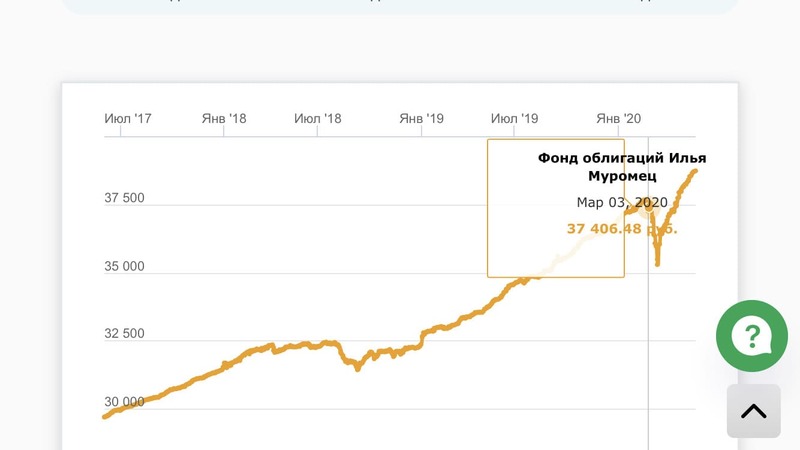Click the 37 500 value axis label
Screen dimensions: 800x450
coord(125,198)
